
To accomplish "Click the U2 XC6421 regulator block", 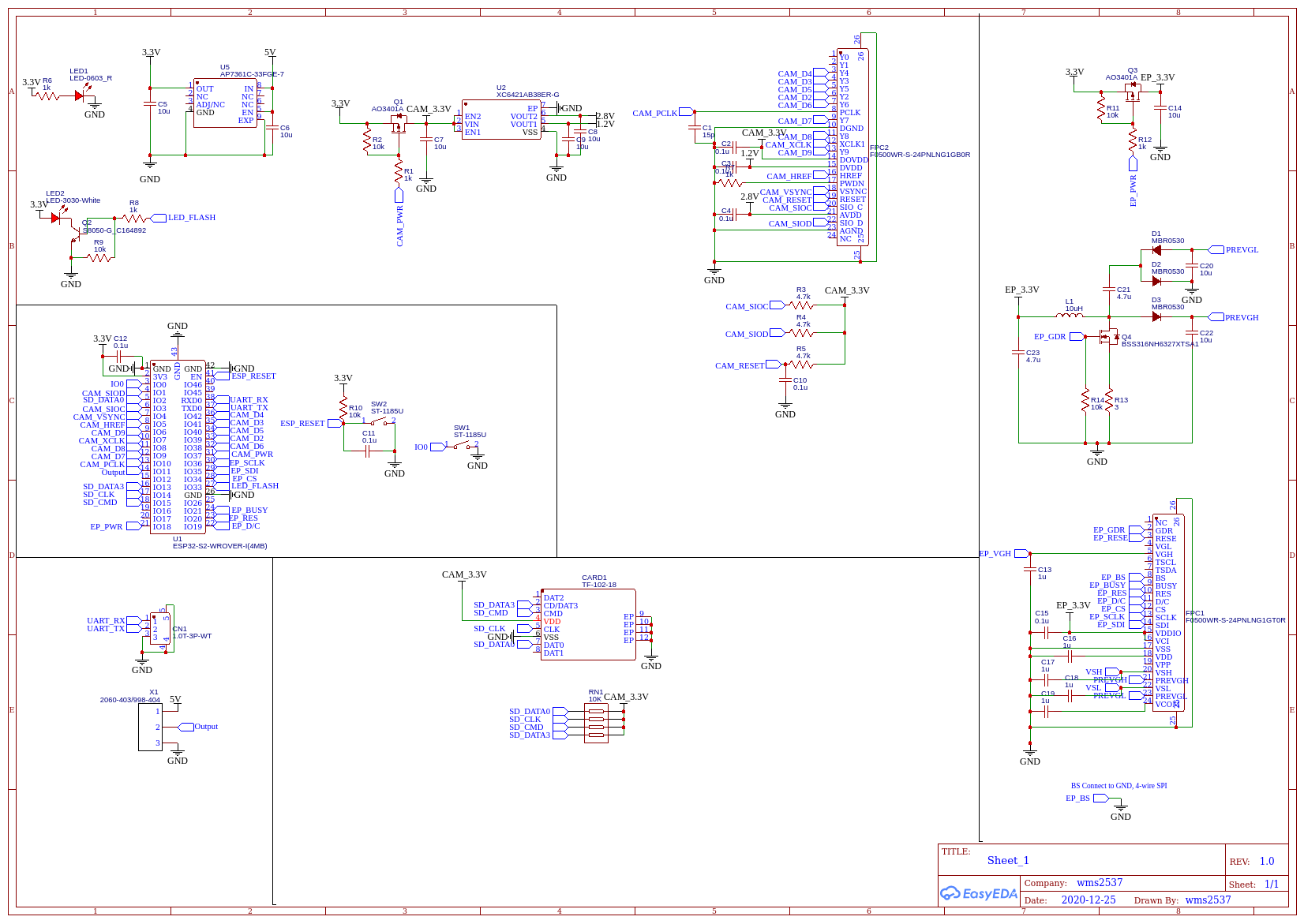I will pos(501,119).
